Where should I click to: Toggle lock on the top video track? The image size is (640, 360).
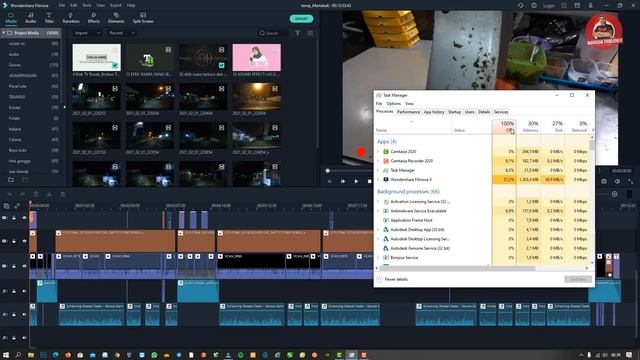point(14,218)
